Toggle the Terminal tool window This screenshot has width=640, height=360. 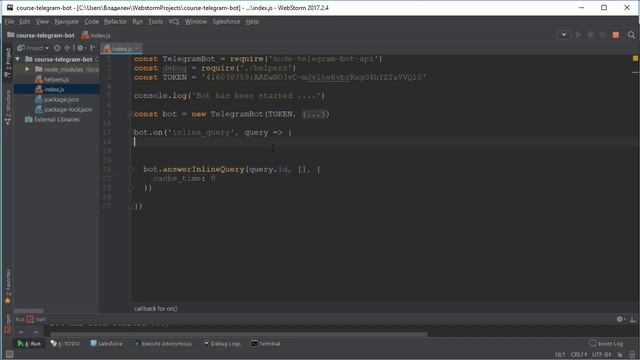(266, 344)
